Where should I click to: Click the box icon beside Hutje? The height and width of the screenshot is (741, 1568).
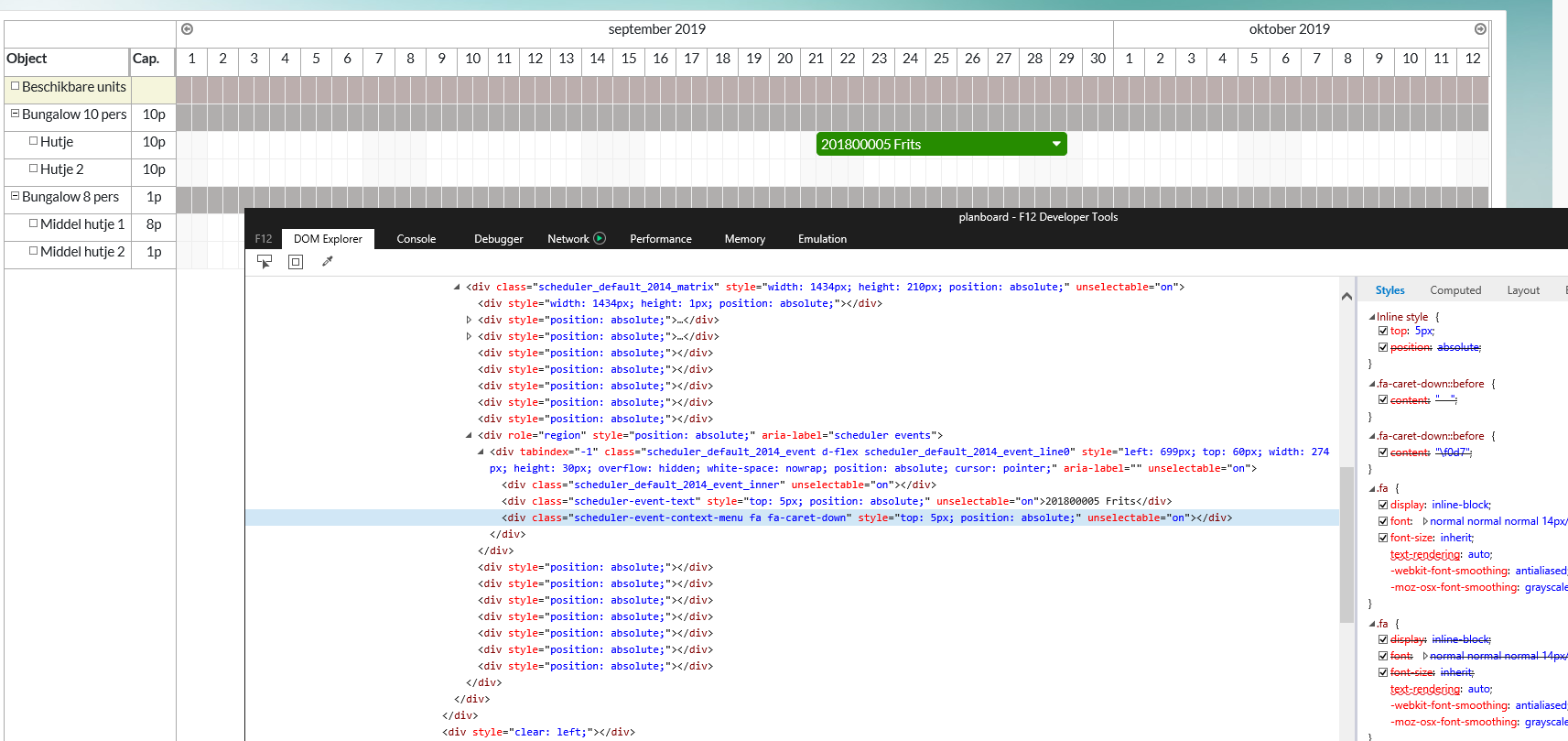click(33, 141)
